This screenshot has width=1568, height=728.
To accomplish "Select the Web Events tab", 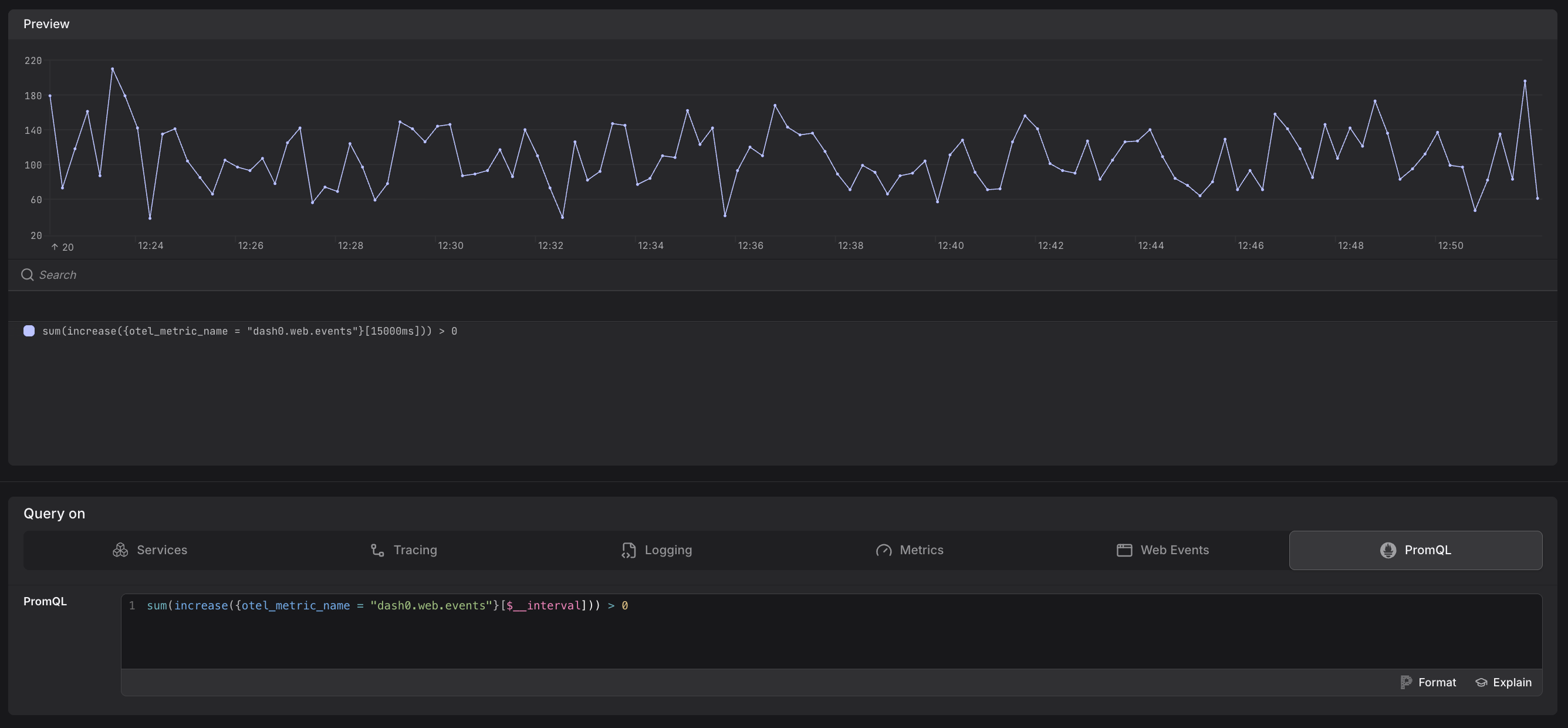I will tap(1174, 550).
